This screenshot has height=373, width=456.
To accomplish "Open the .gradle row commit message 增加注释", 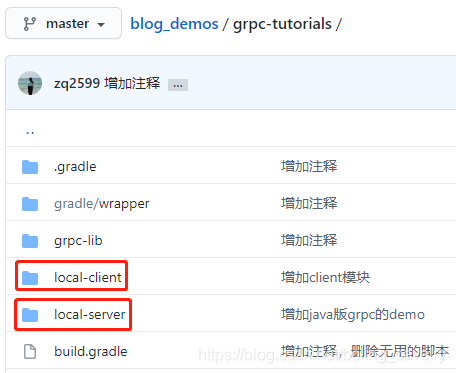I will (x=309, y=166).
